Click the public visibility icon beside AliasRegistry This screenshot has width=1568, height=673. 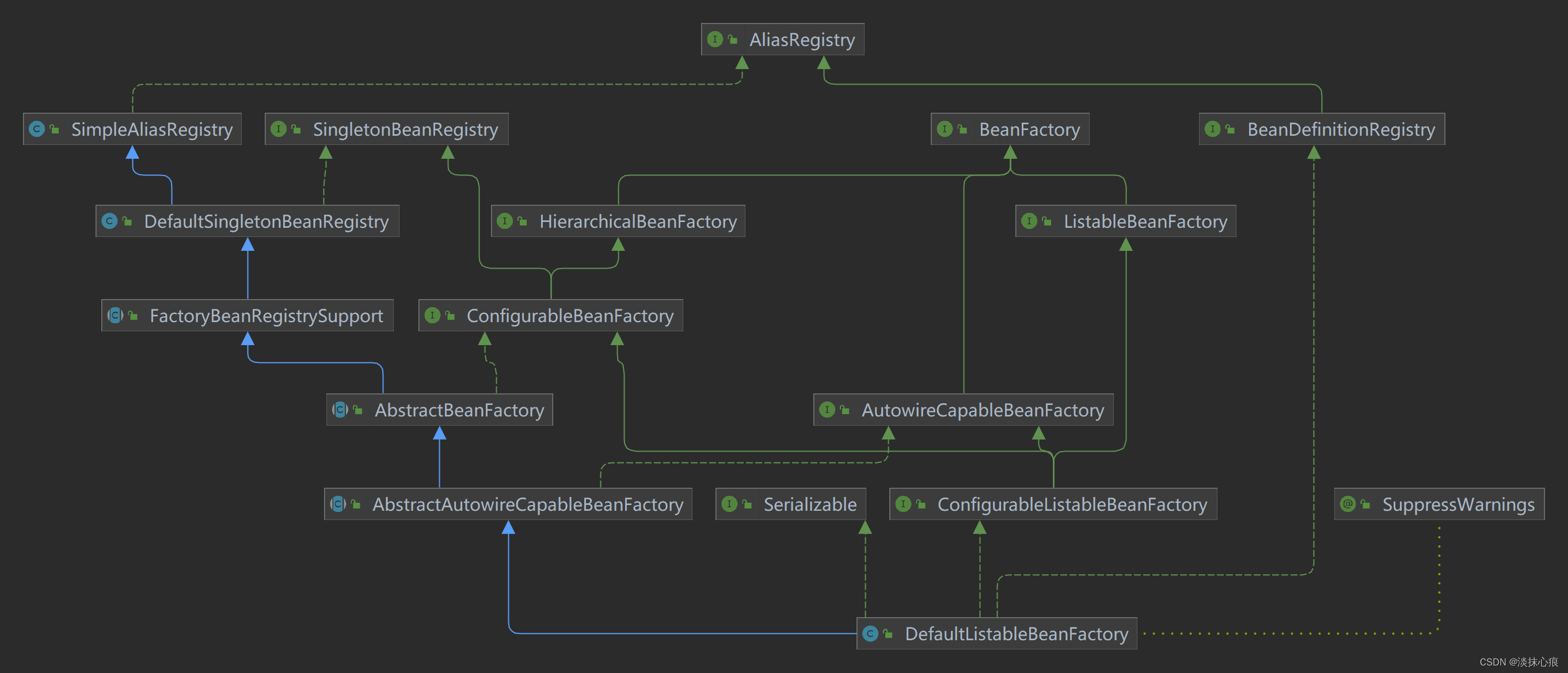click(x=733, y=40)
